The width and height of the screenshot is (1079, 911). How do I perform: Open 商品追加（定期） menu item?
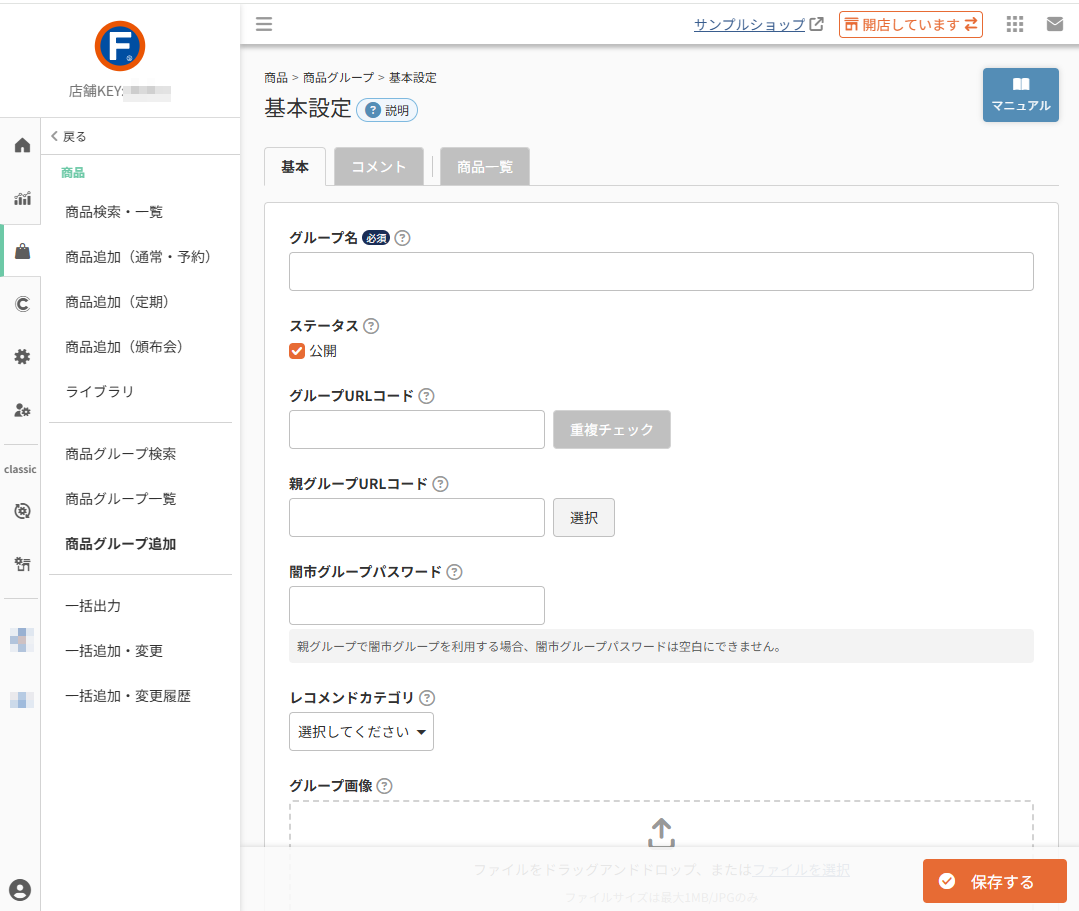[x=117, y=302]
